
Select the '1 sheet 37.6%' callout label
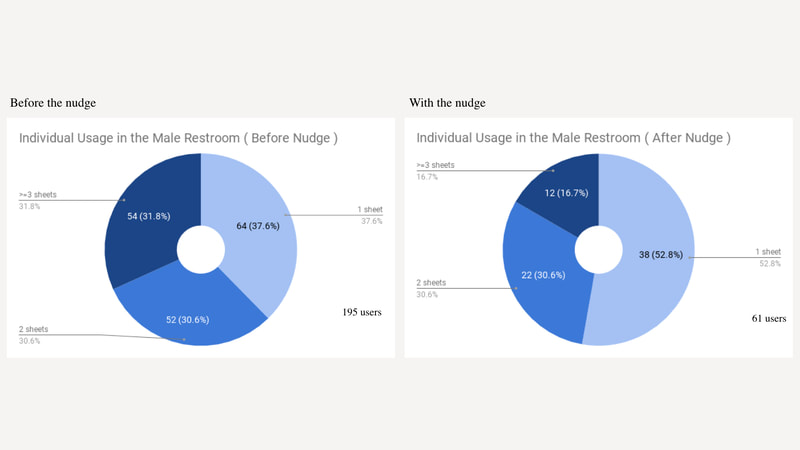pyautogui.click(x=370, y=215)
